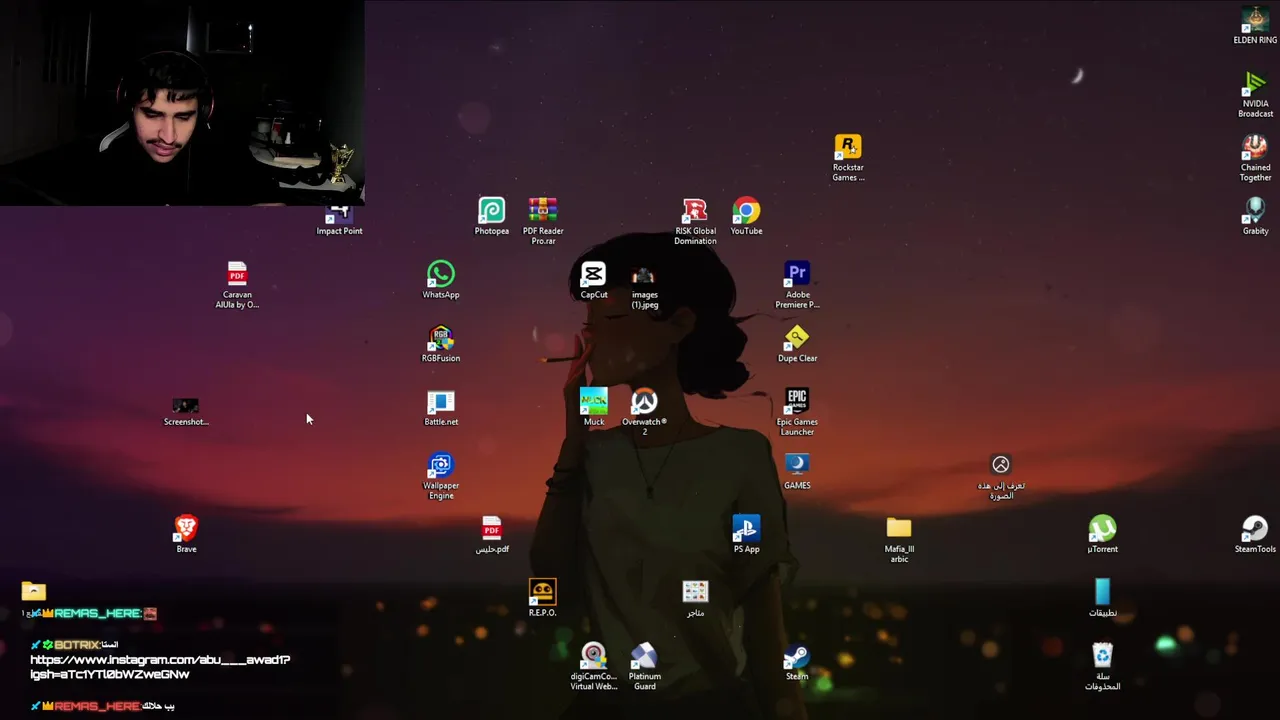This screenshot has width=1280, height=720.
Task: Select the RGBFusion icon
Action: 441,344
